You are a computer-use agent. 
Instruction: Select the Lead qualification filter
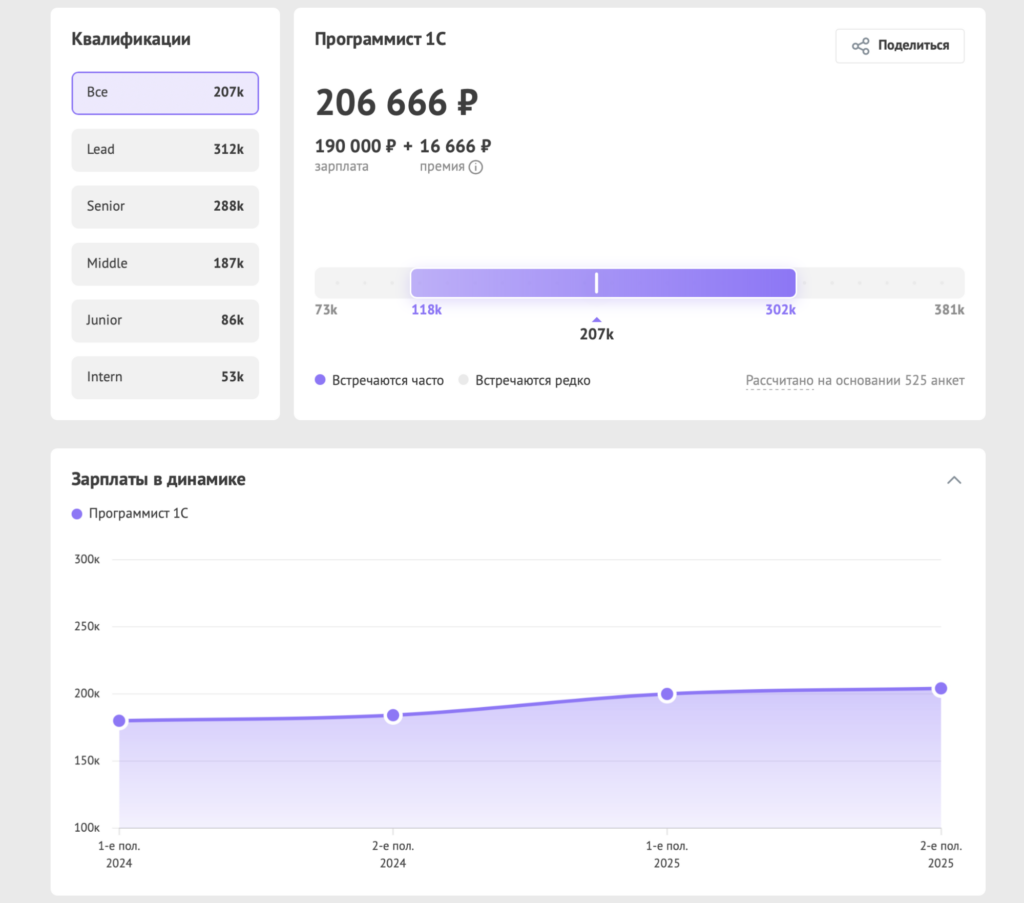[165, 150]
